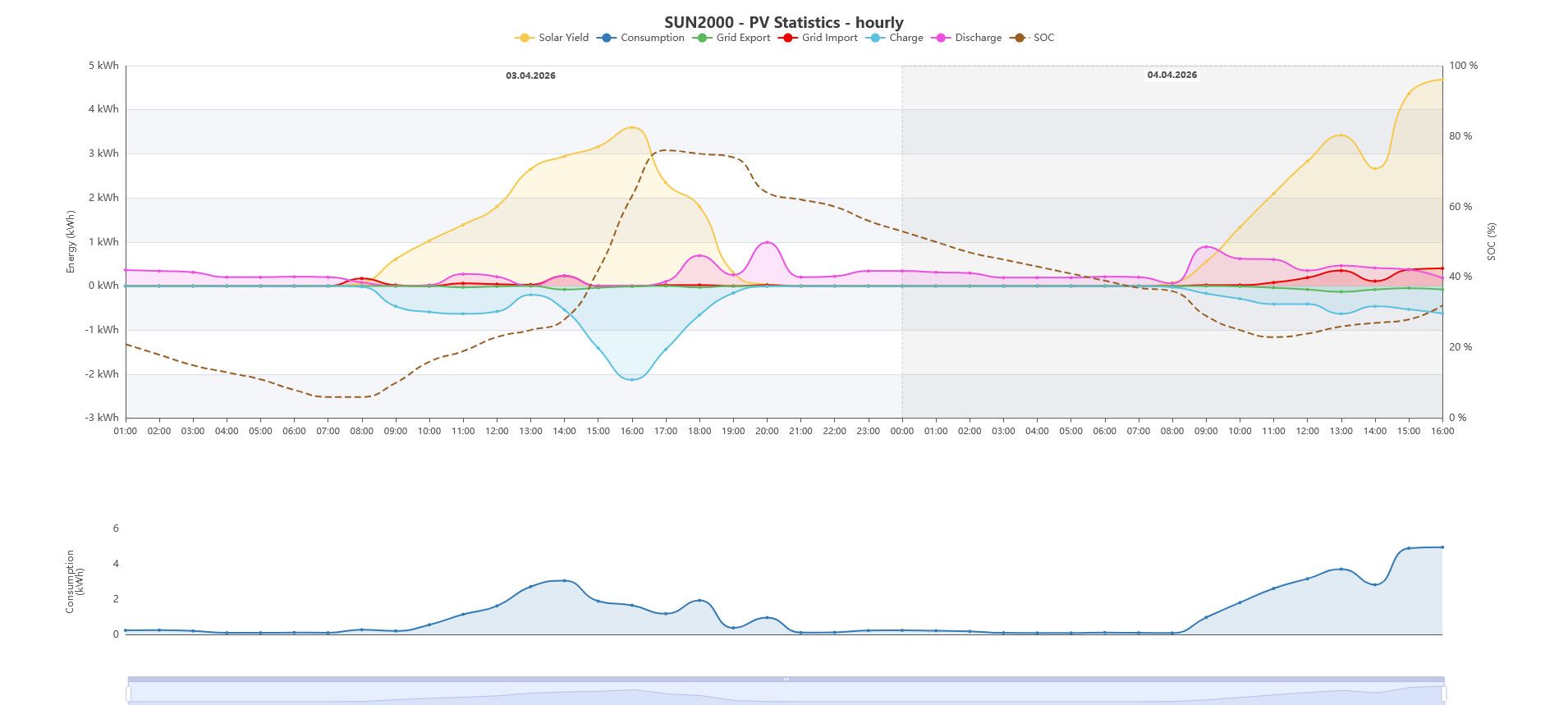Click the right handle of zoom slider
The height and width of the screenshot is (705, 1568).
click(1443, 694)
